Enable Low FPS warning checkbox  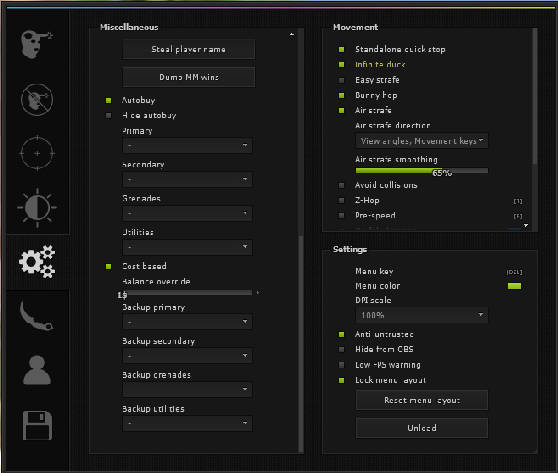pos(341,365)
